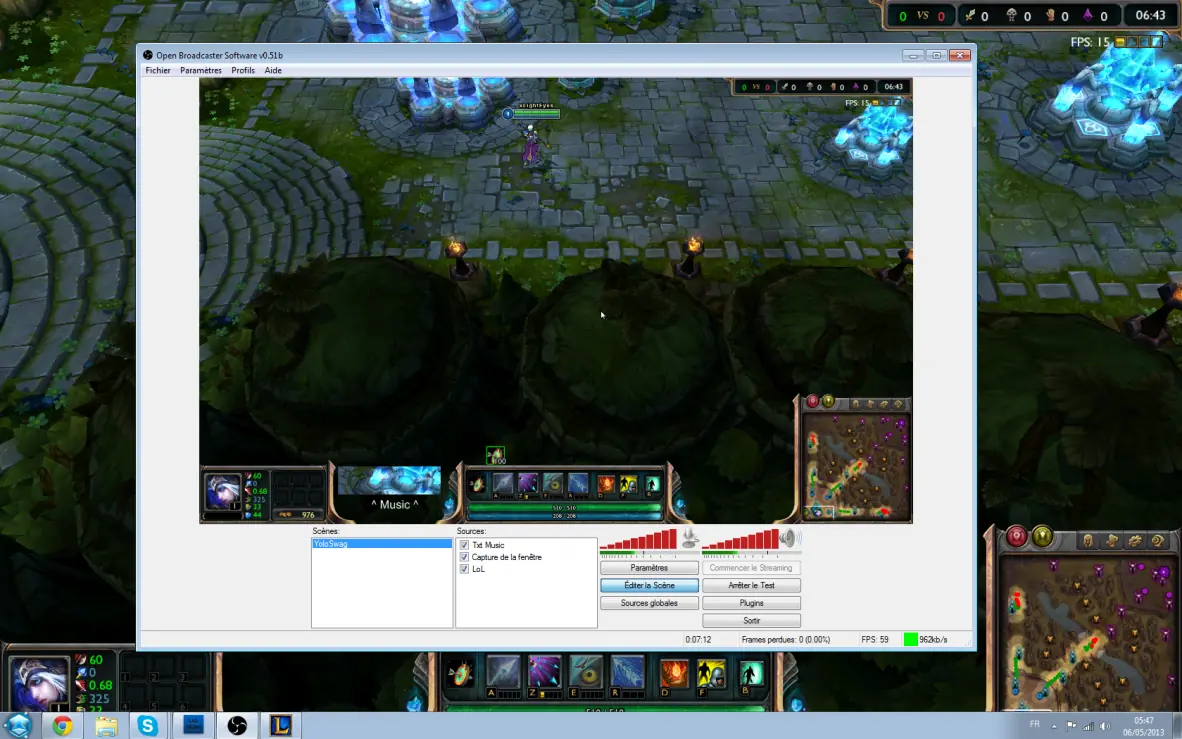Cast the Z ability in the game HUD
Viewport: 1182px width, 739px height.
(x=544, y=673)
